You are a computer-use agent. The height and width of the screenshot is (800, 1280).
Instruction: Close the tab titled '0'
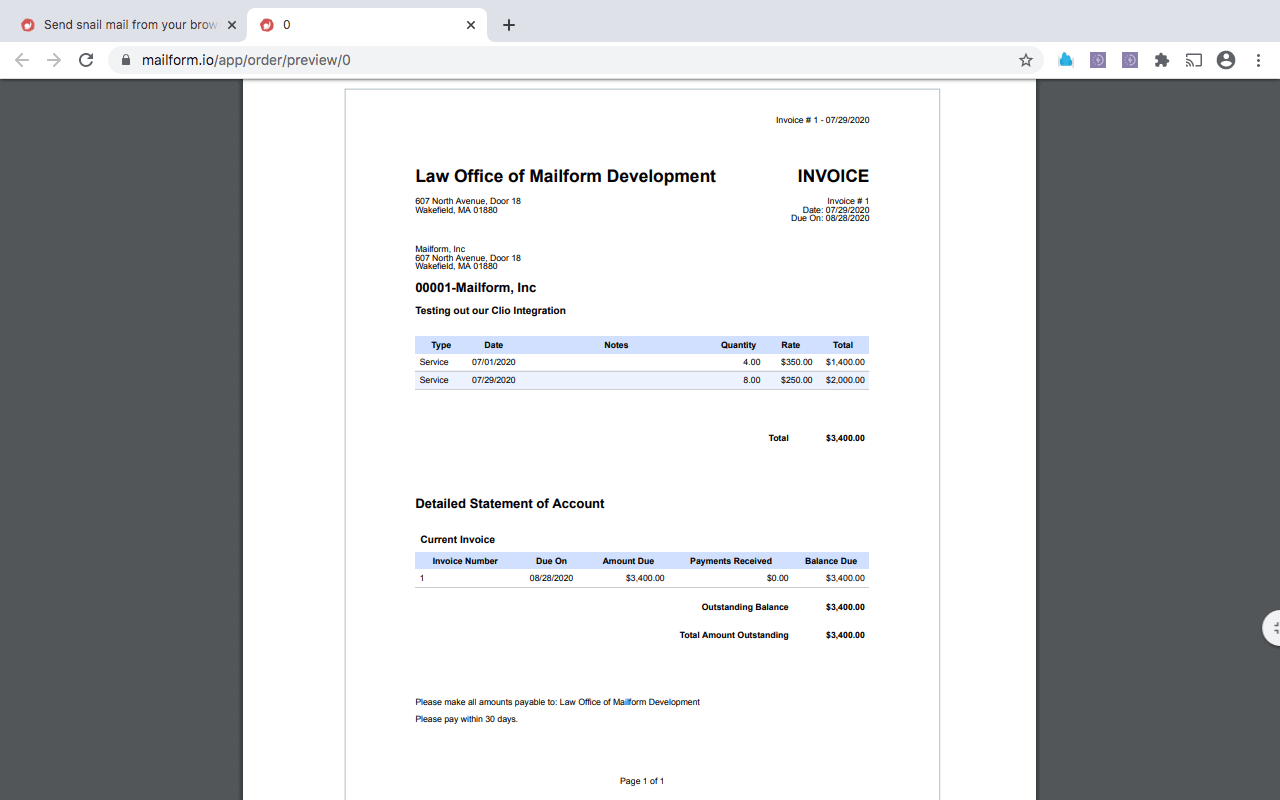pyautogui.click(x=471, y=25)
